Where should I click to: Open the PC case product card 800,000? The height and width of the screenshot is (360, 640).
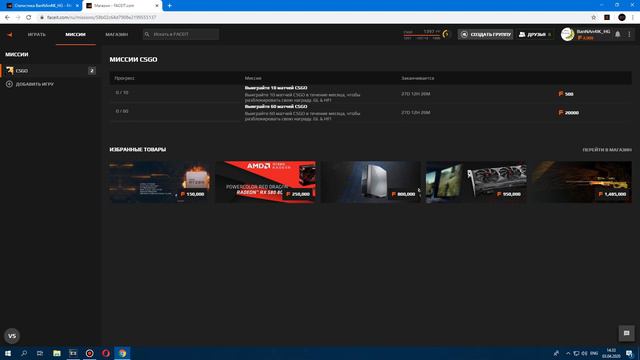371,182
